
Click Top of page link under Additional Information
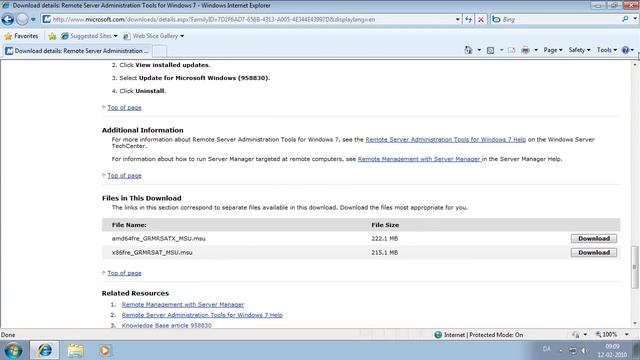click(124, 176)
